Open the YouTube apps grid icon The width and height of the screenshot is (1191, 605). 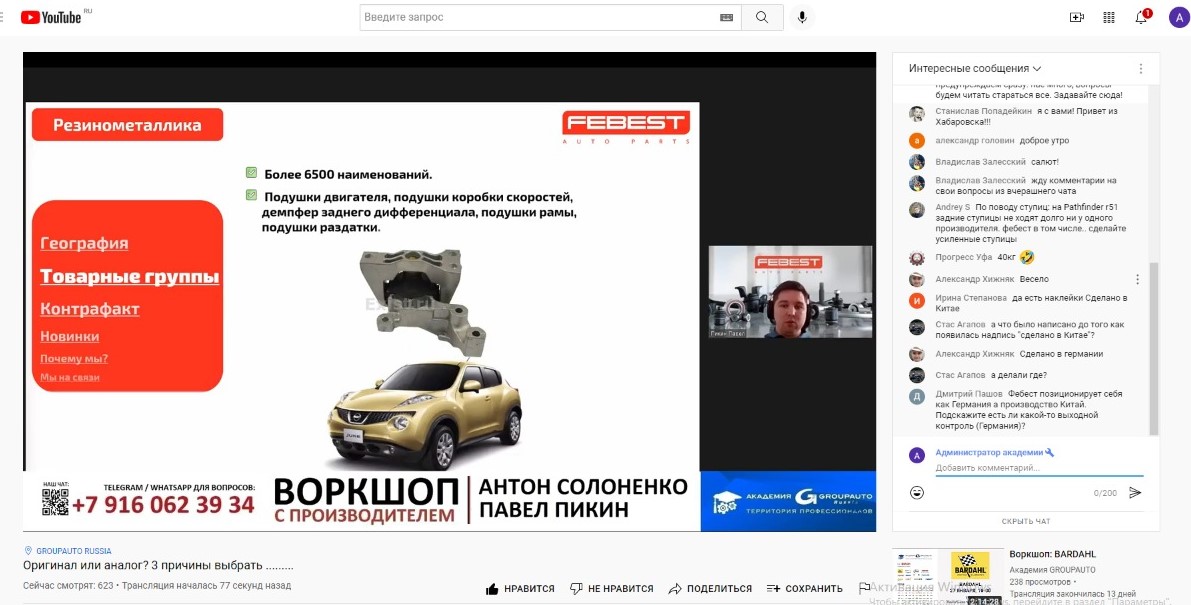1108,17
